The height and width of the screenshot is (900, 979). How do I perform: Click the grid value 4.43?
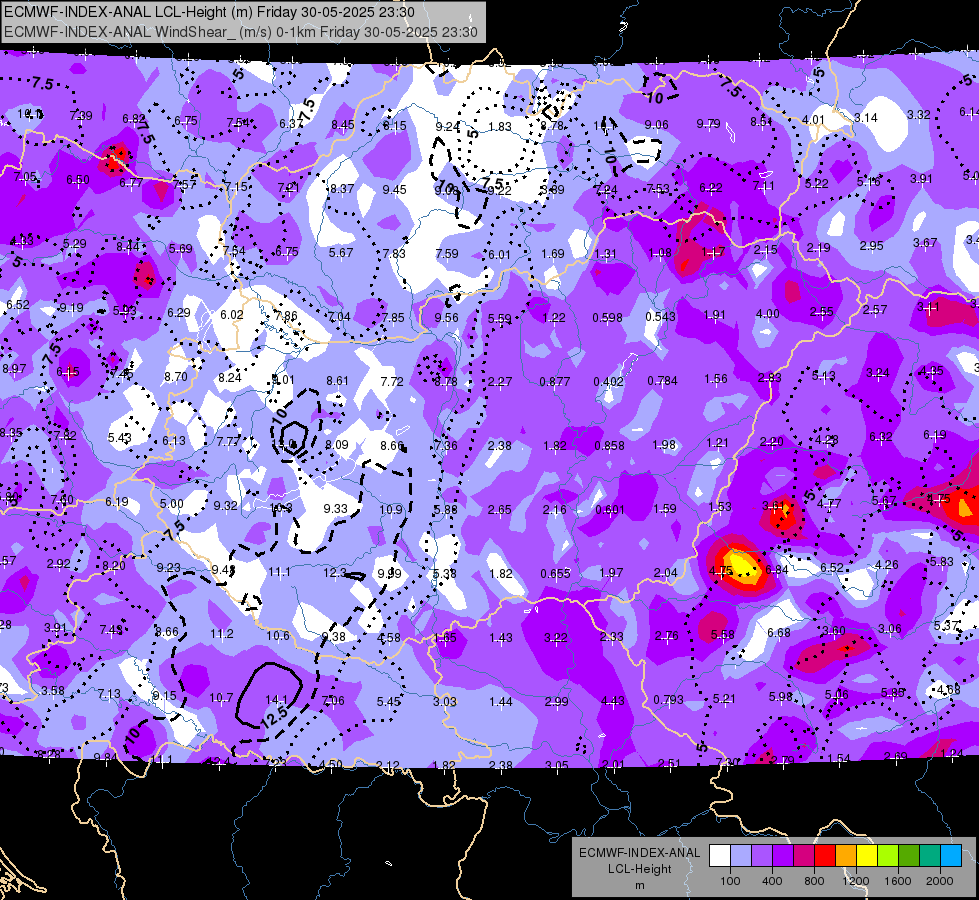(612, 701)
